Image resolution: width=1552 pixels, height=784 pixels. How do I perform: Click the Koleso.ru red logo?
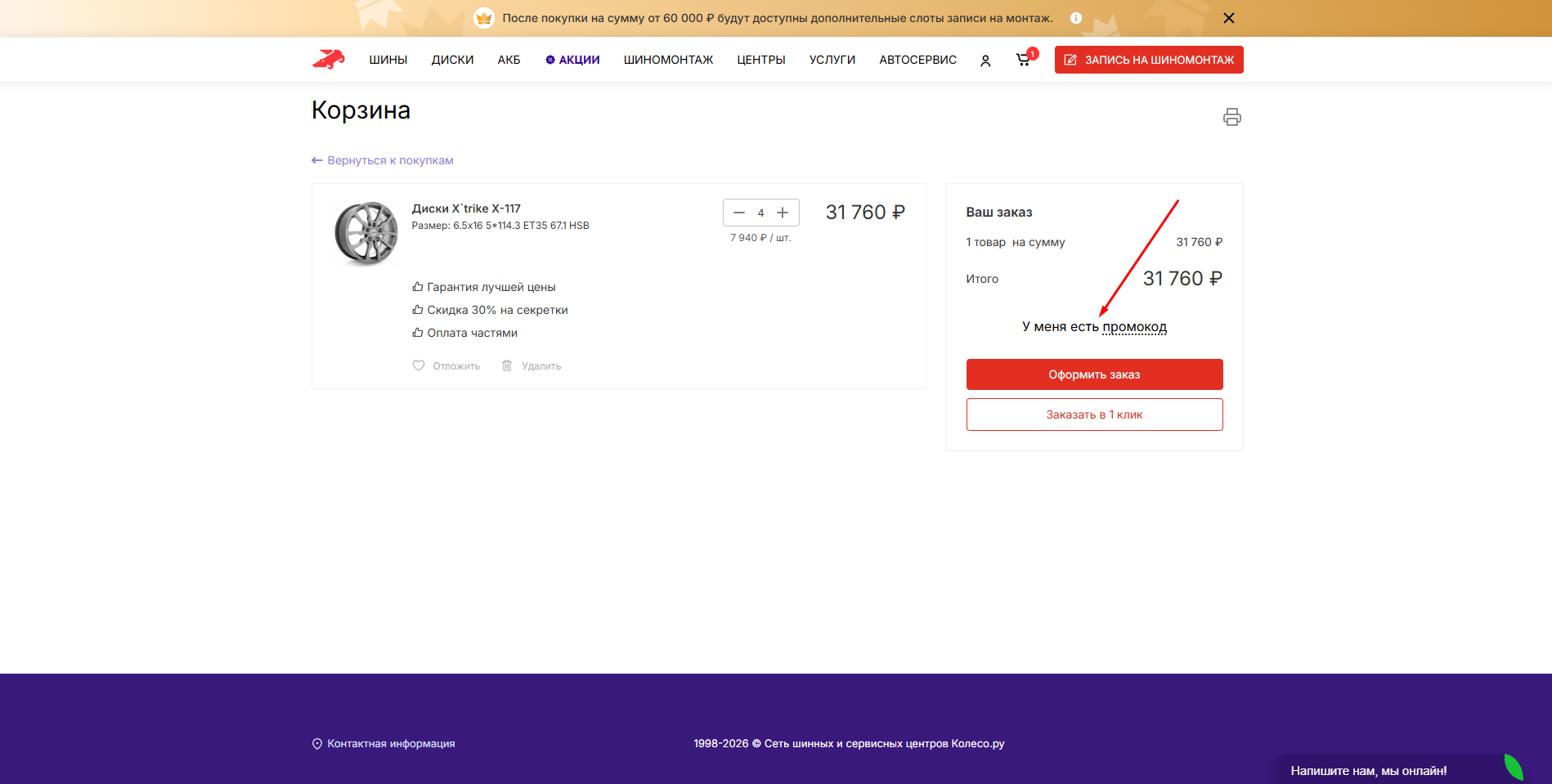tap(329, 60)
